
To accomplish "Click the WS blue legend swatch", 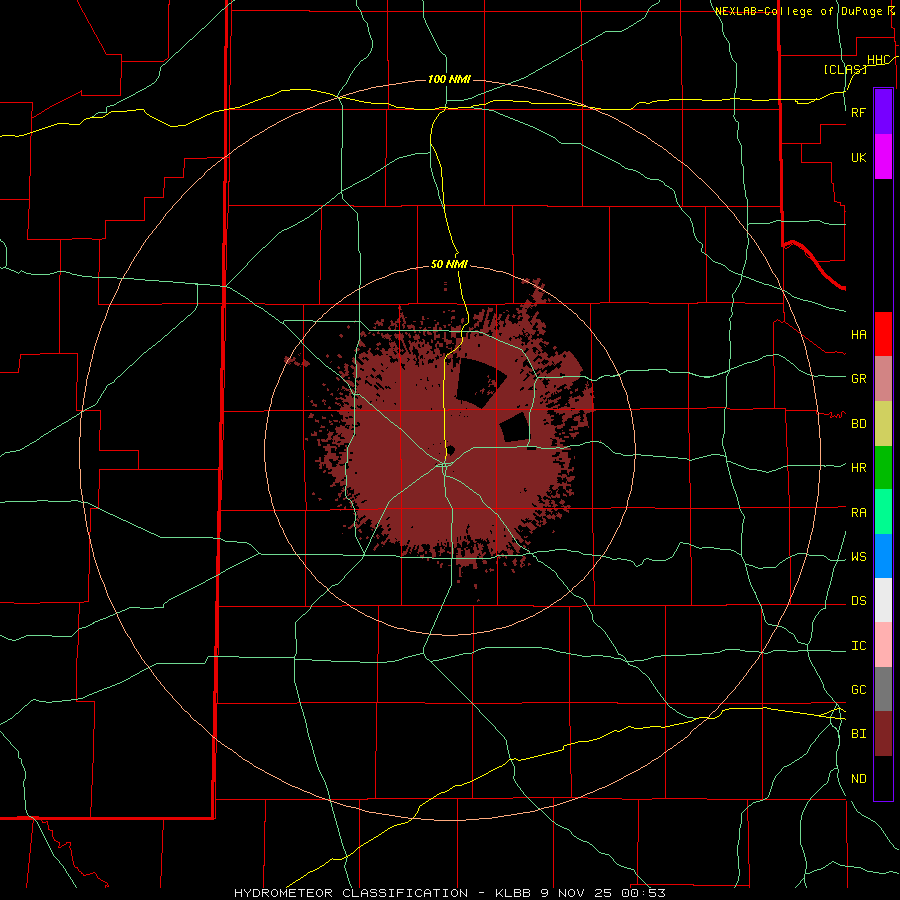I will [x=883, y=556].
